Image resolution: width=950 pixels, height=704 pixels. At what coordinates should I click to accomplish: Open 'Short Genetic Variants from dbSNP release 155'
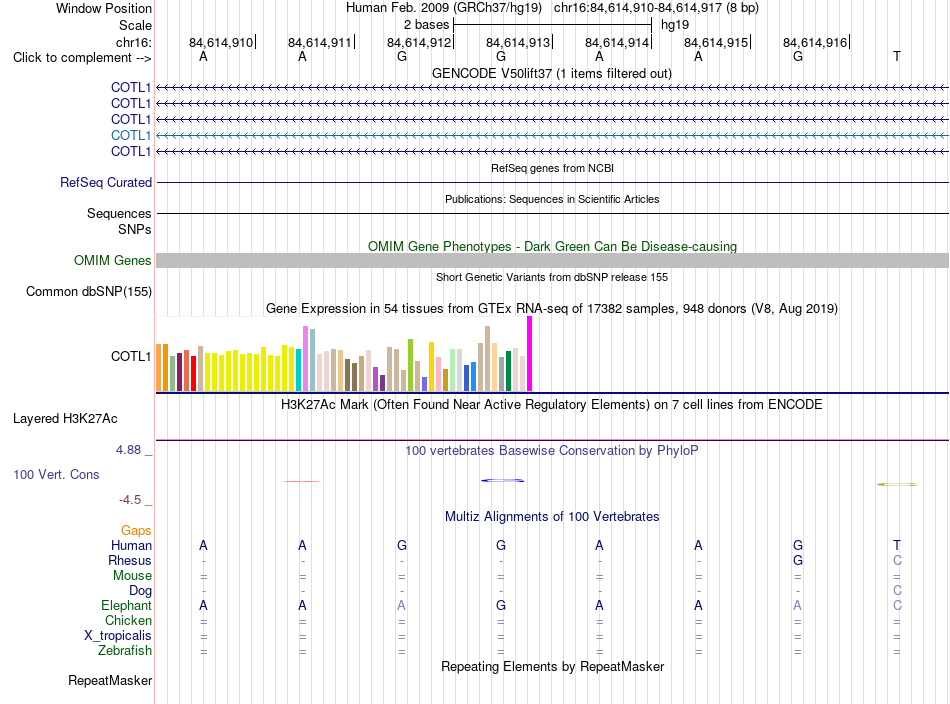(552, 277)
